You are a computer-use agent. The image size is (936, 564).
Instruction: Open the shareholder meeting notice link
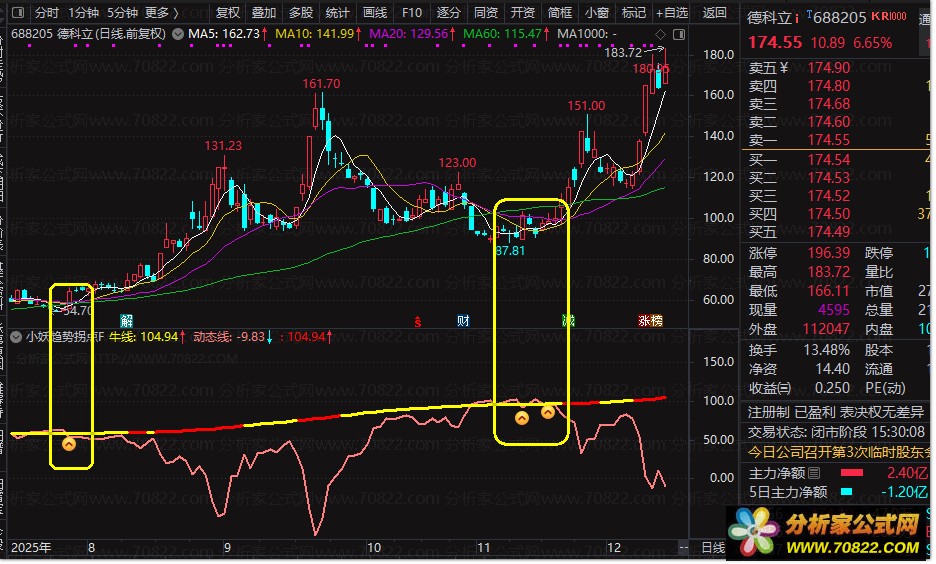(x=838, y=452)
